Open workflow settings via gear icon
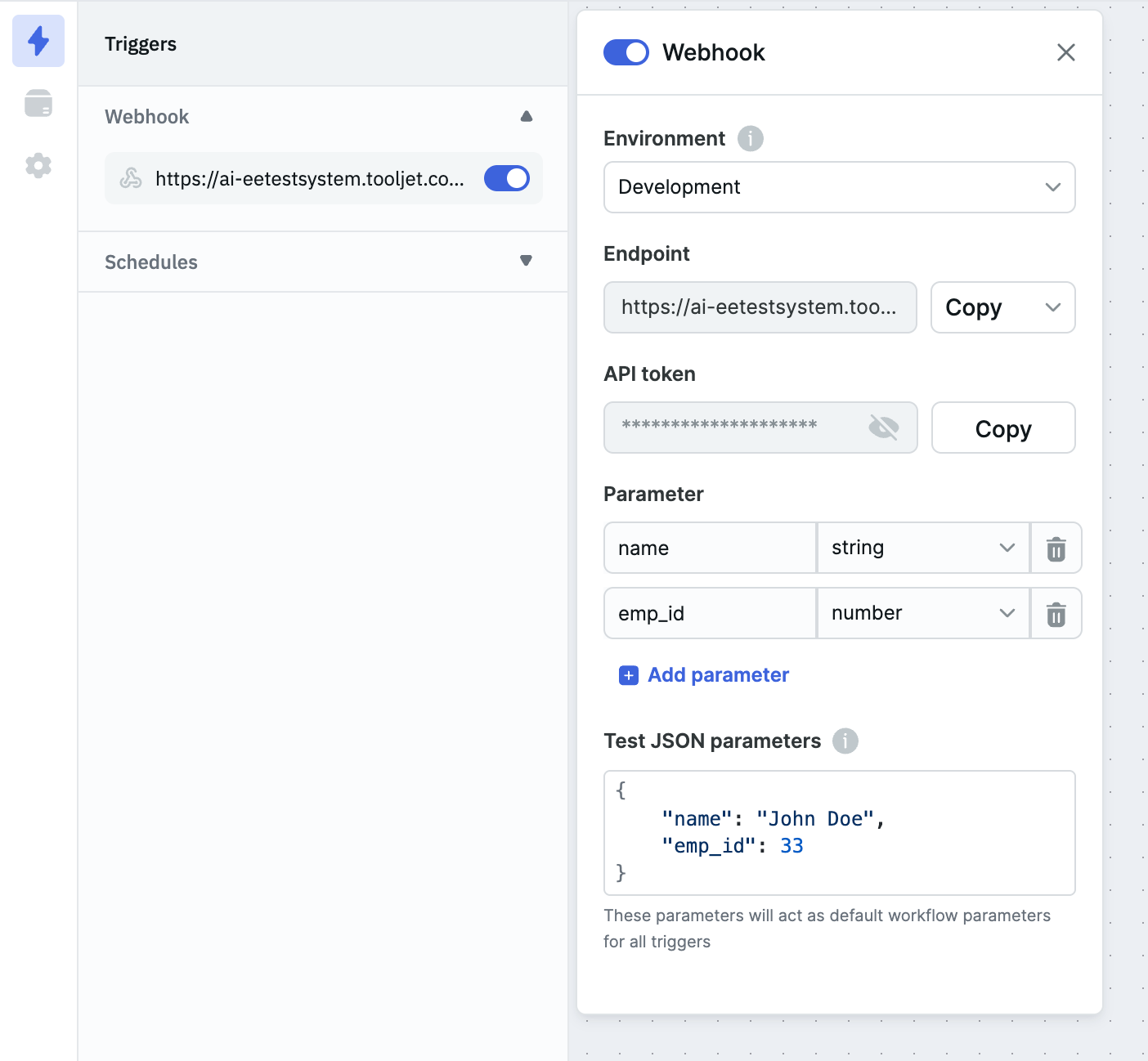 pyautogui.click(x=38, y=166)
